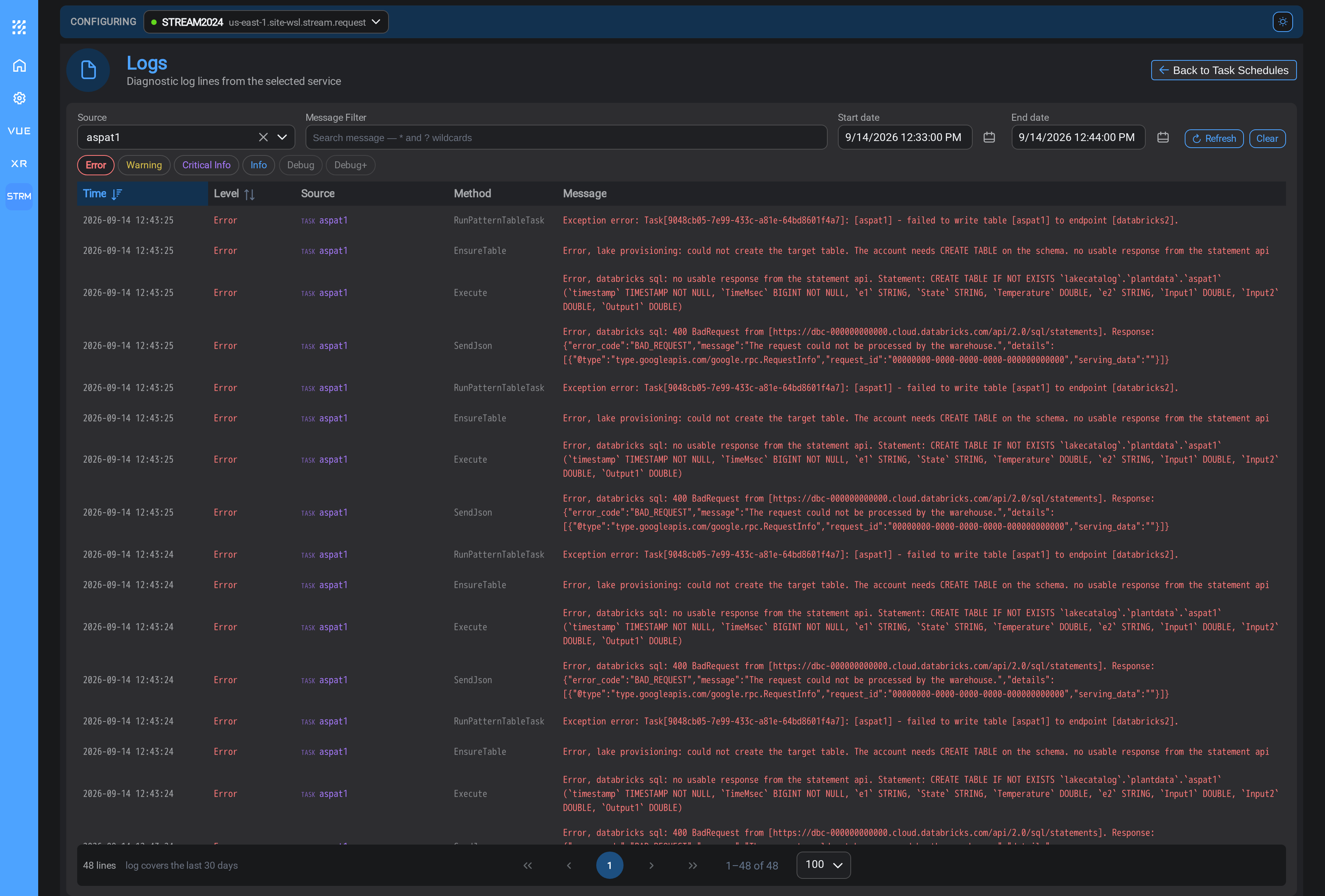1325x896 pixels.
Task: Toggle the Debug+ level filter
Action: 350,165
